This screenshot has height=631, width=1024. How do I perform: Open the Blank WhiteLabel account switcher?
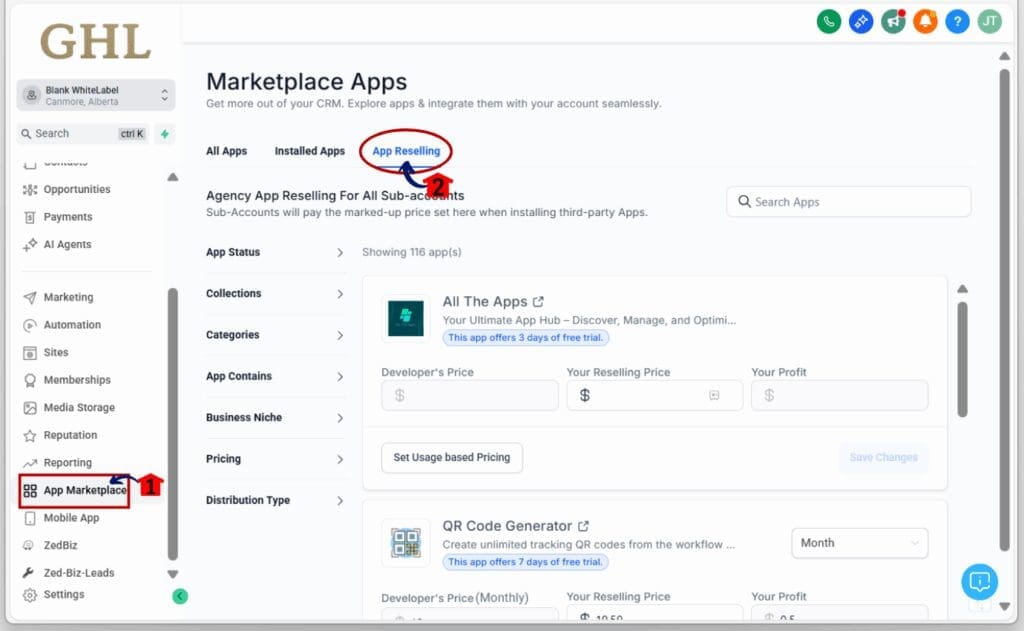click(96, 95)
